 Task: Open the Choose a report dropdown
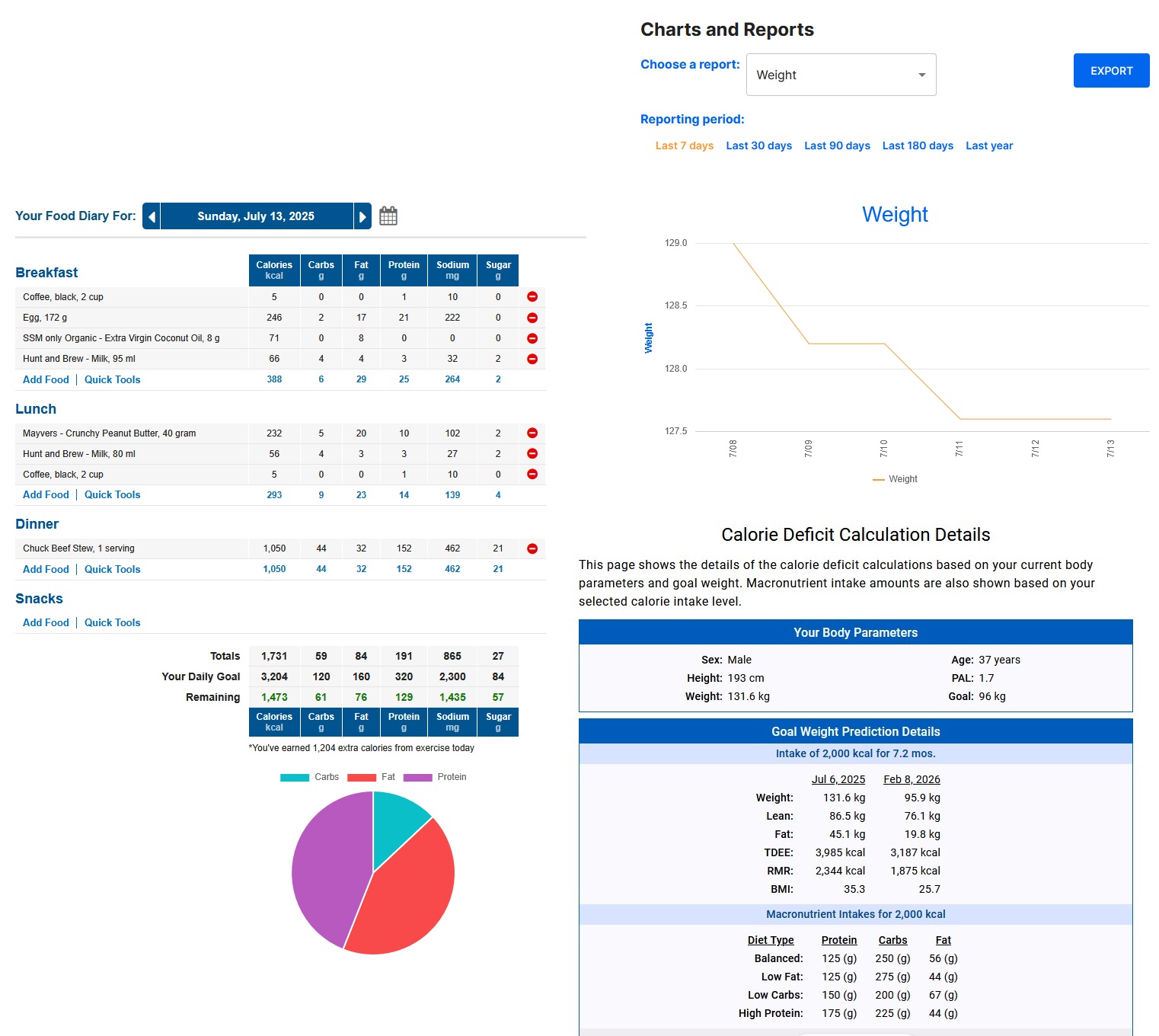point(841,75)
